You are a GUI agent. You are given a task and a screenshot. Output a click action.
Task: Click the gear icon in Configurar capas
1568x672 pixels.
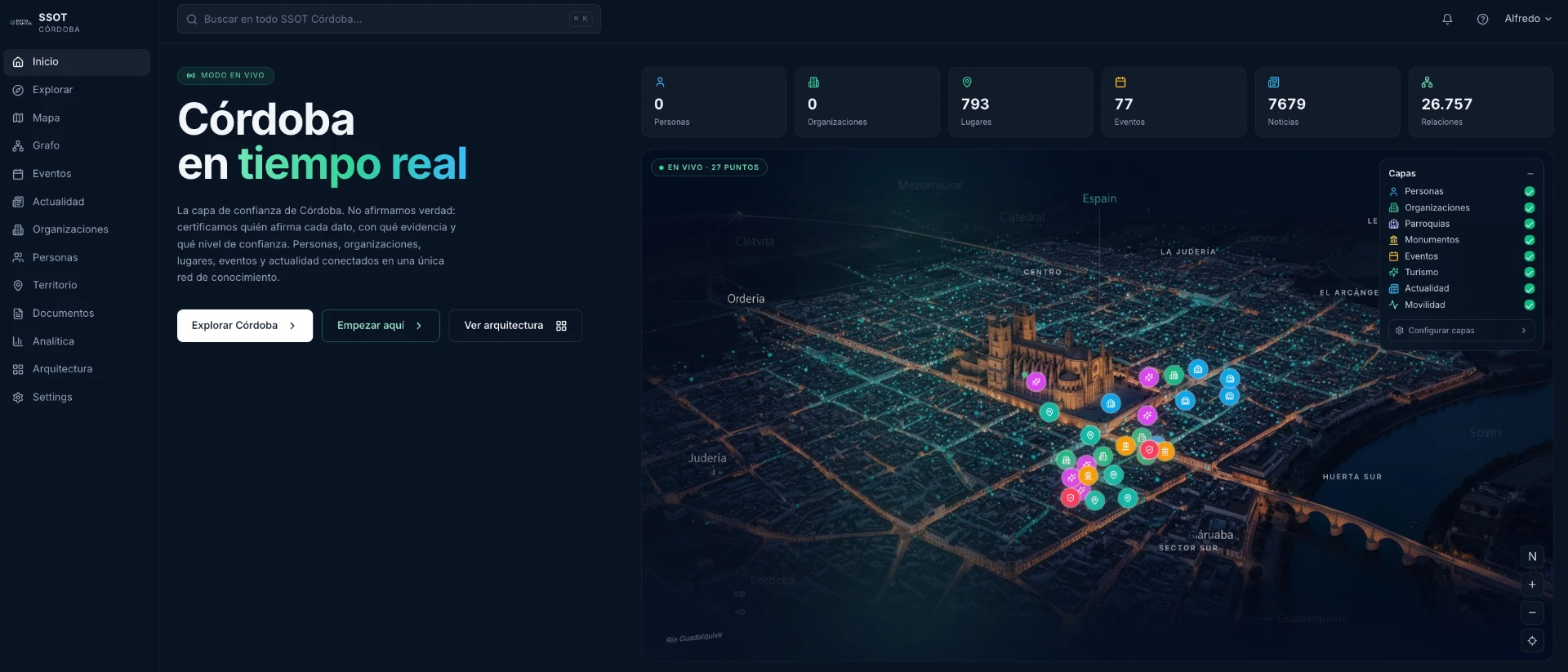[x=1400, y=331]
